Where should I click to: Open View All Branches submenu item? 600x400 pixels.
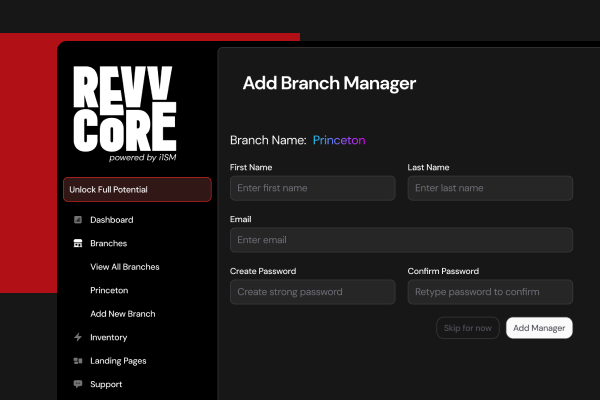tap(124, 267)
